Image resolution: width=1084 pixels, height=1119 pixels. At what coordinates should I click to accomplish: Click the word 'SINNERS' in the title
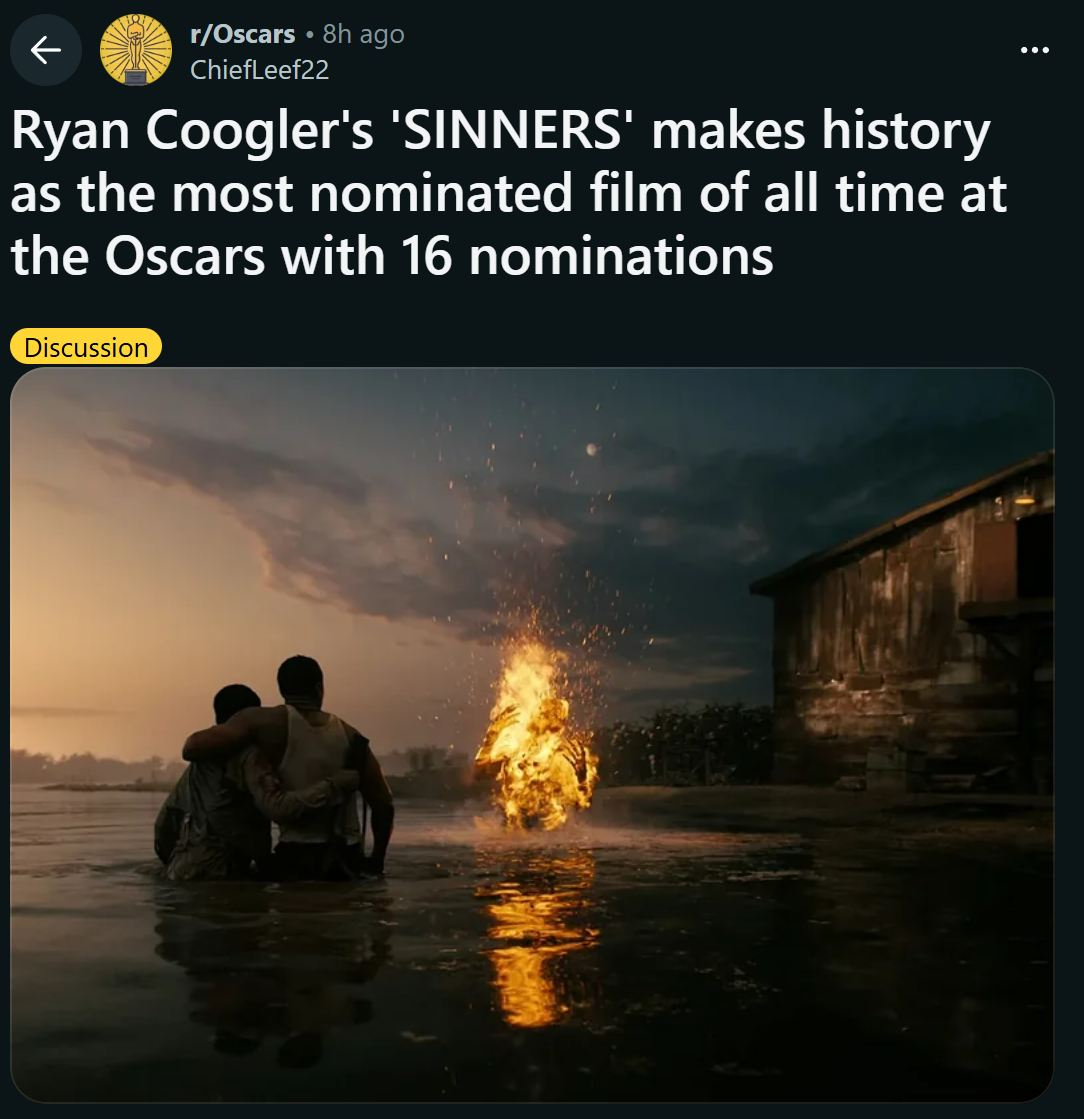(x=512, y=131)
